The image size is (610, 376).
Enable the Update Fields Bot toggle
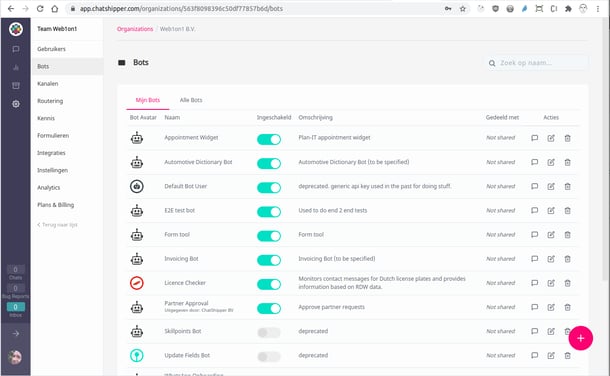click(x=269, y=357)
